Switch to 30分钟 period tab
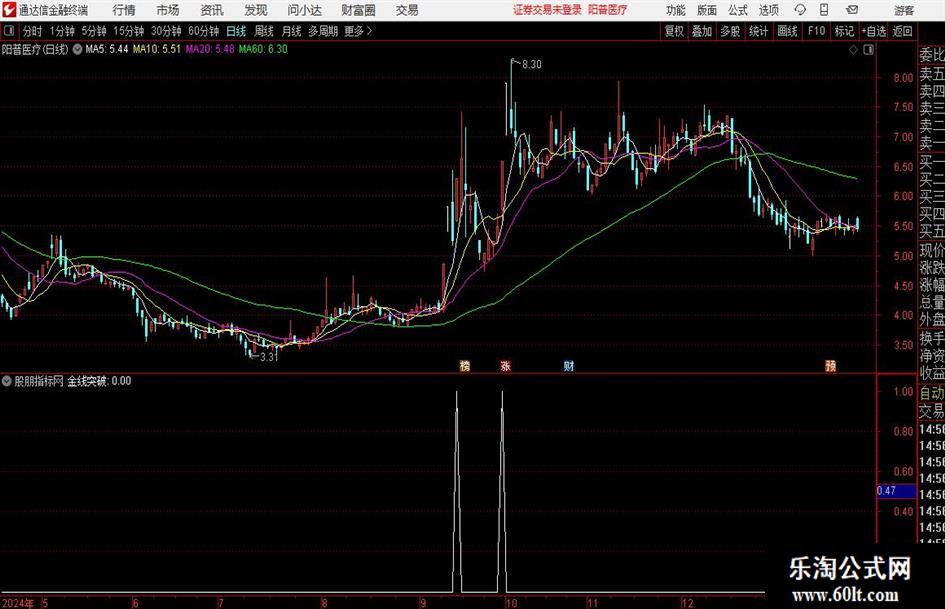 [x=166, y=31]
